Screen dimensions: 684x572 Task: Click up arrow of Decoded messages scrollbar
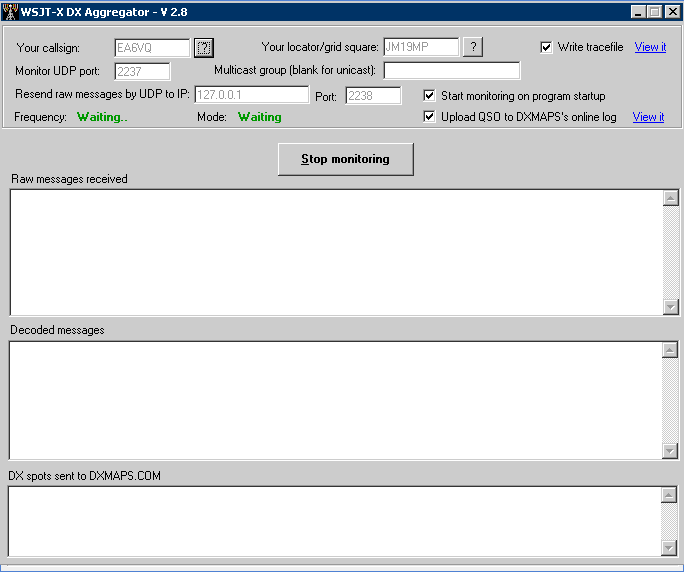tap(670, 350)
